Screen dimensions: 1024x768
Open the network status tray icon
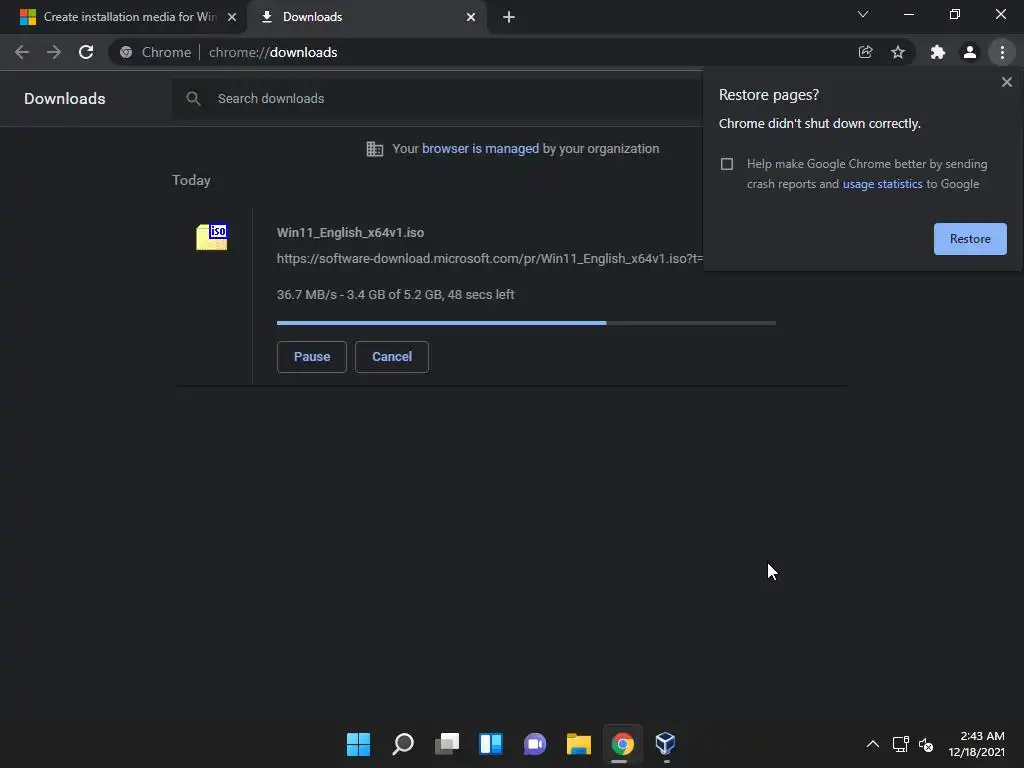(901, 744)
